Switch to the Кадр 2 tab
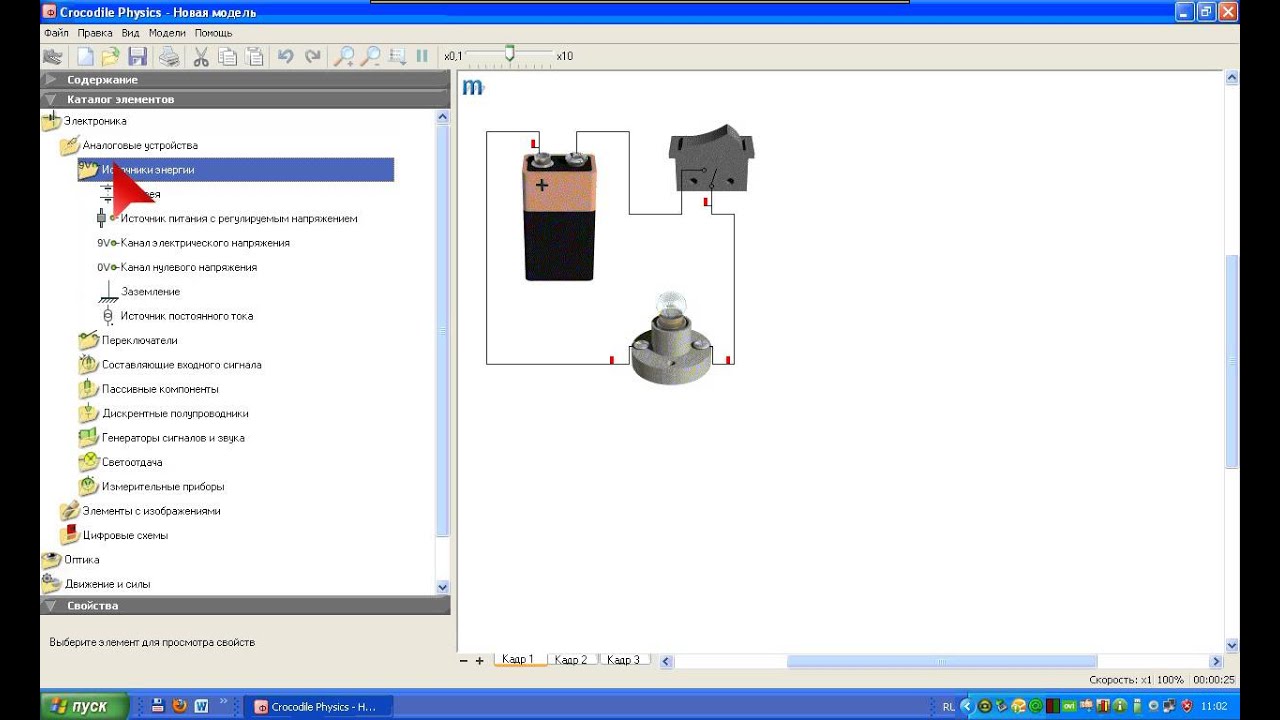The image size is (1280, 720). click(x=570, y=660)
